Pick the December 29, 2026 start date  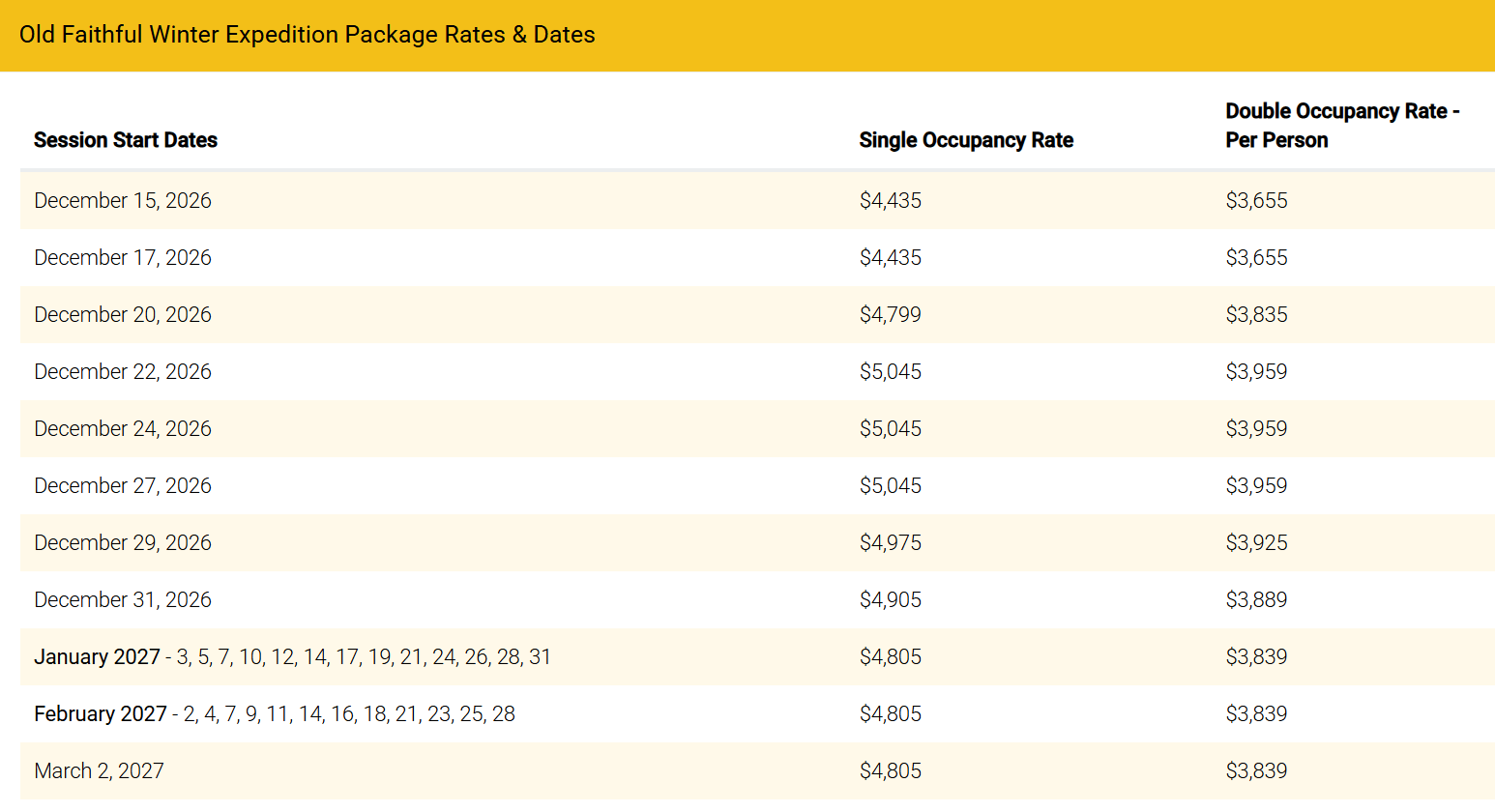coord(123,542)
